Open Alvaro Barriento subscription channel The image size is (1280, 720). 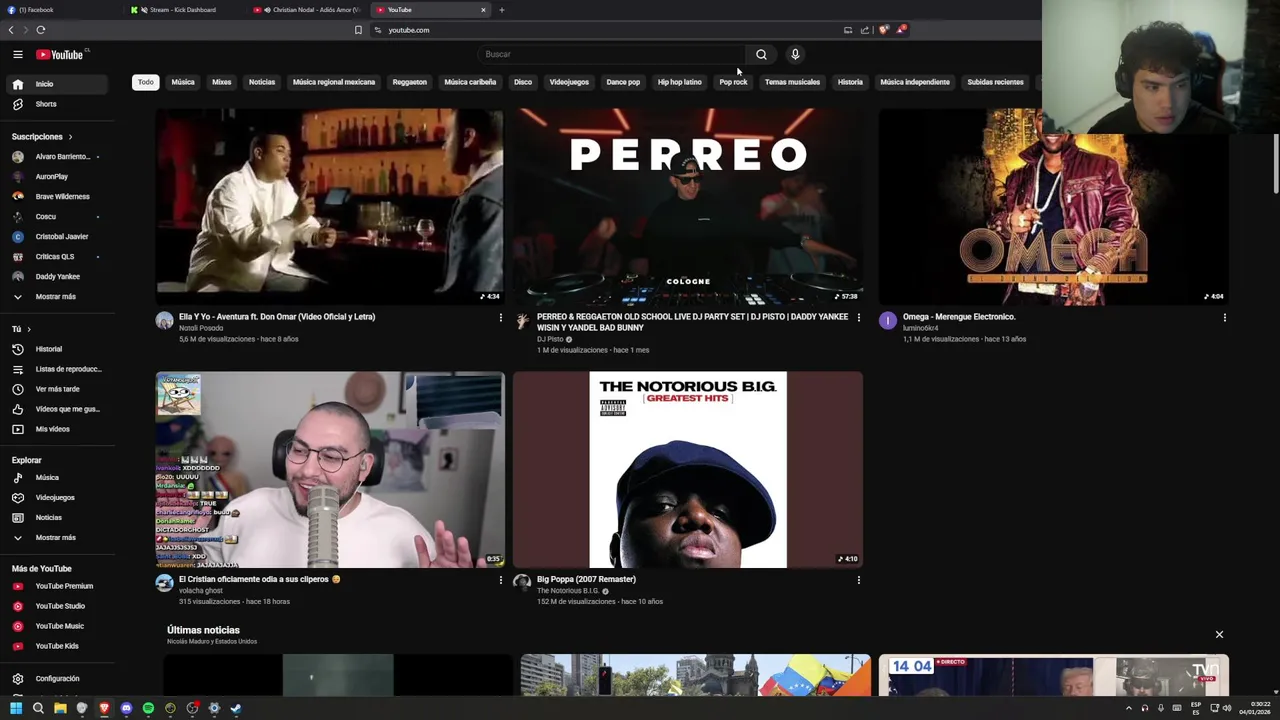point(57,157)
